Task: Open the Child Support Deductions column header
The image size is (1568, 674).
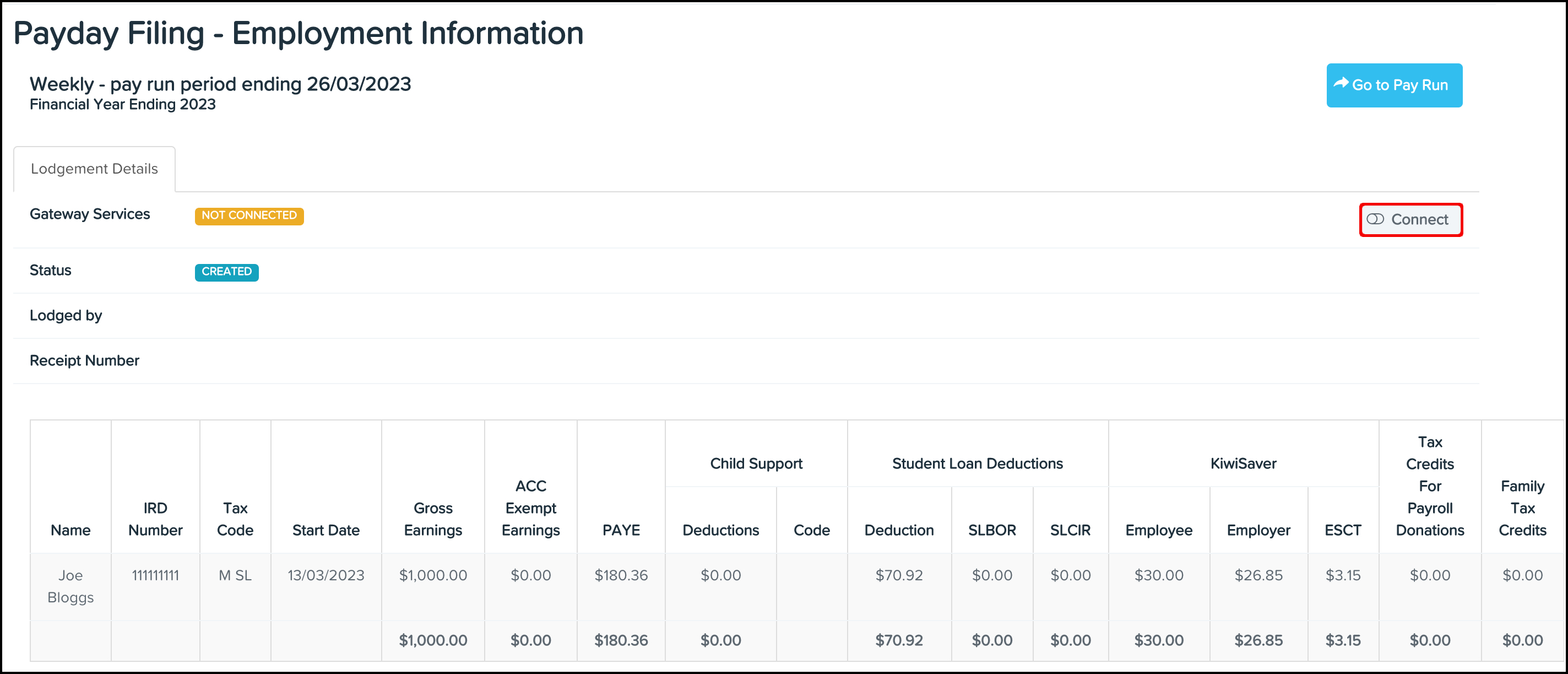Action: click(721, 530)
